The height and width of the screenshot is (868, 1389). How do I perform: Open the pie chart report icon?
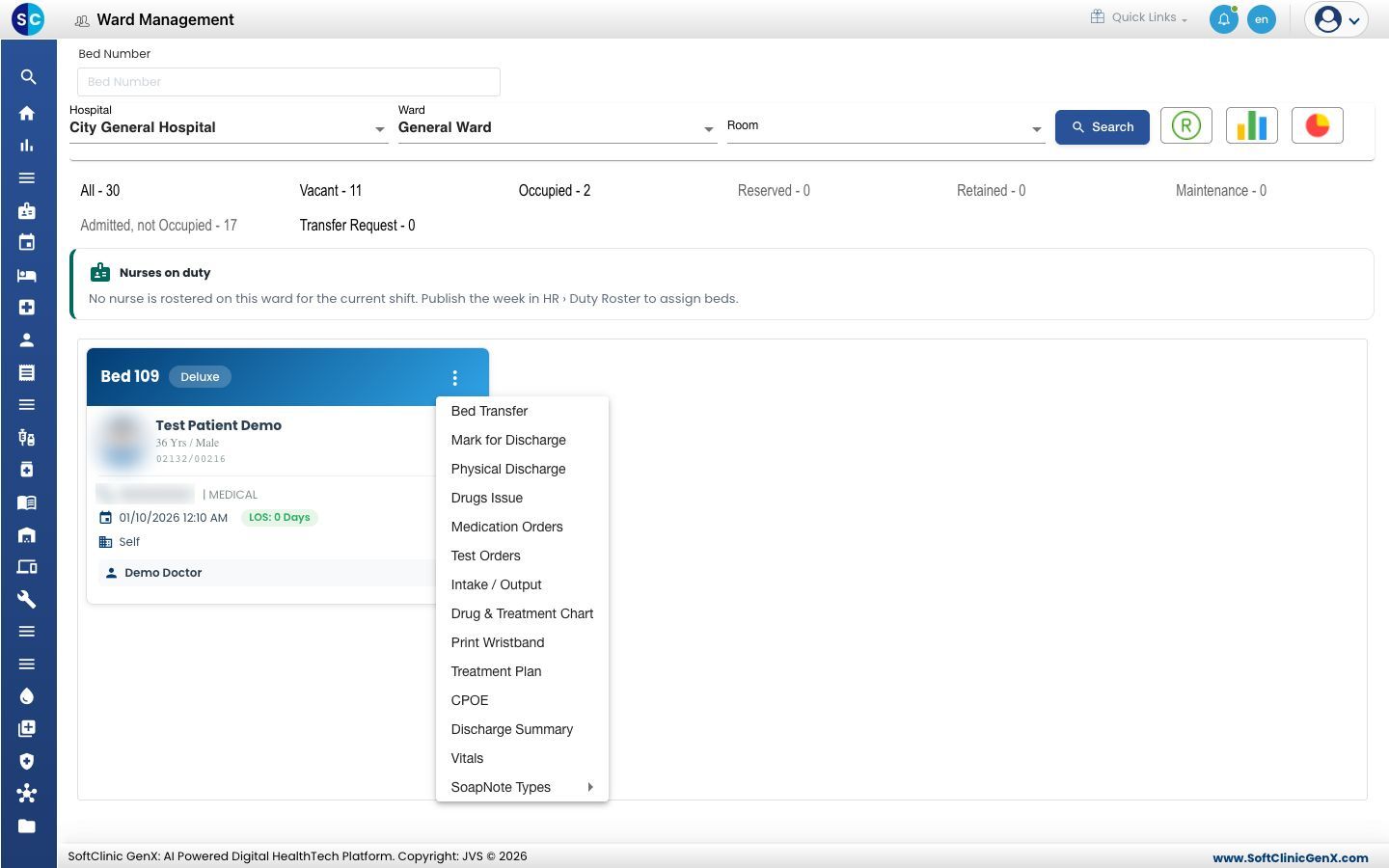tap(1317, 125)
